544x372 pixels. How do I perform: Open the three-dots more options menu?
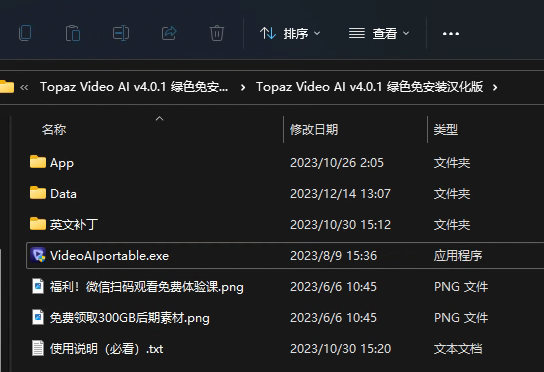[x=451, y=34]
